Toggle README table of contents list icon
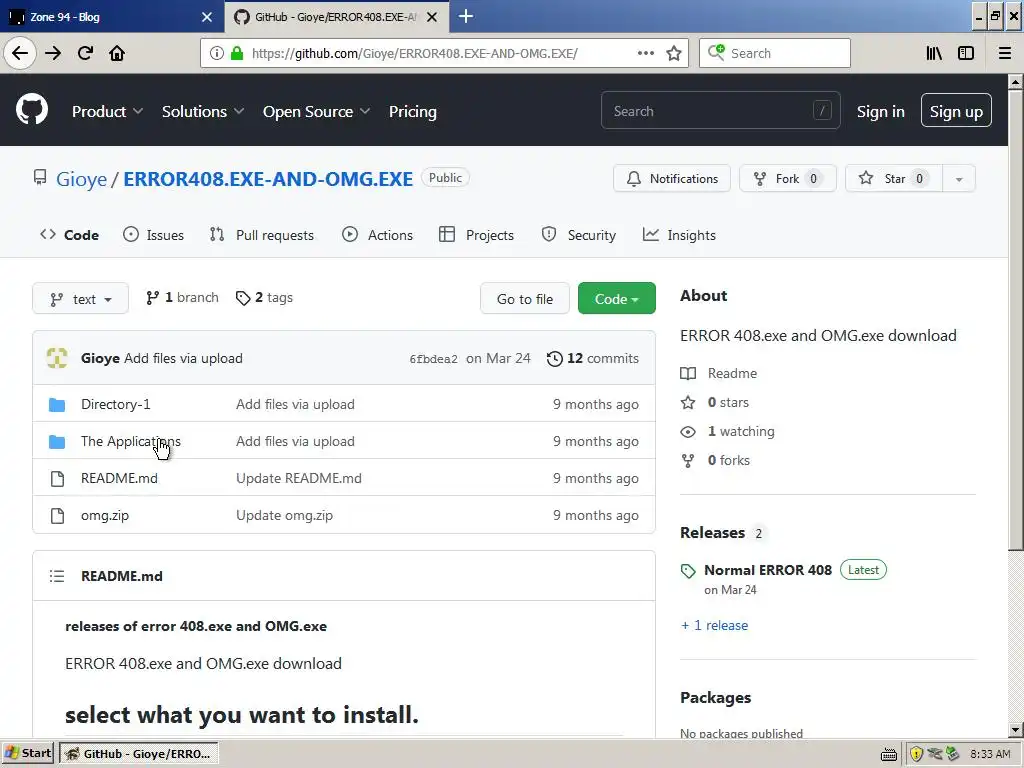The width and height of the screenshot is (1024, 768). coord(57,576)
